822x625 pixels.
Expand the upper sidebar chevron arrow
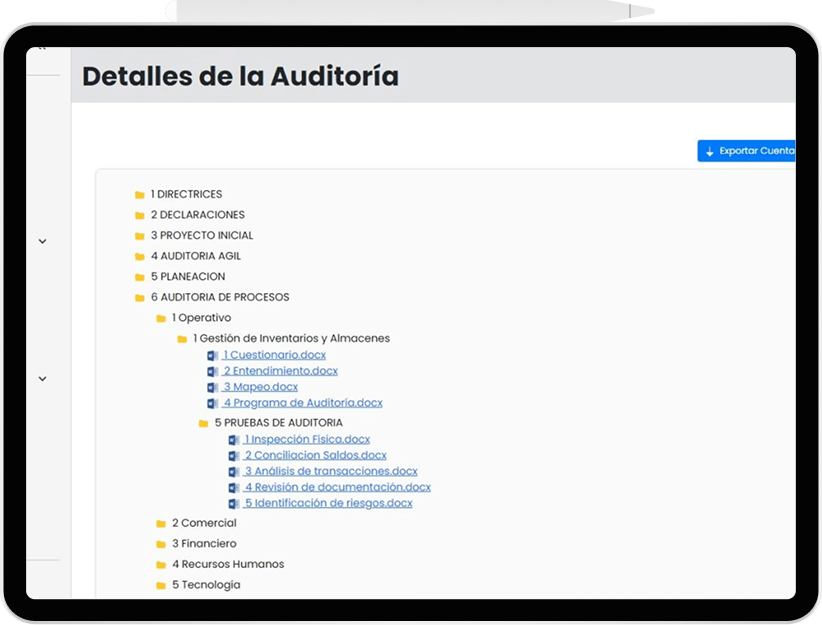click(x=42, y=241)
